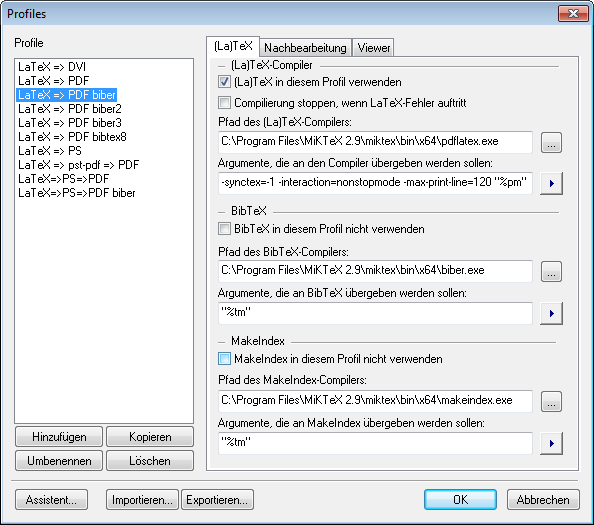This screenshot has height=525, width=594.
Task: Toggle "(La)TeX in diesem Profil verwenden" checkbox
Action: 224,82
